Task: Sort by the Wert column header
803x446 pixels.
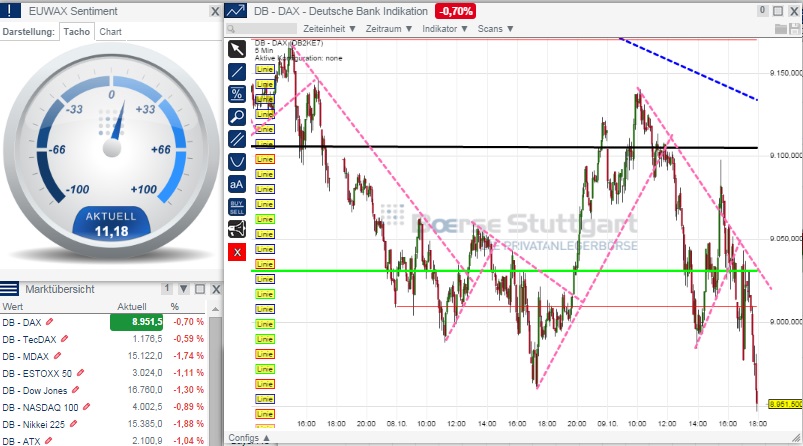Action: click(13, 307)
